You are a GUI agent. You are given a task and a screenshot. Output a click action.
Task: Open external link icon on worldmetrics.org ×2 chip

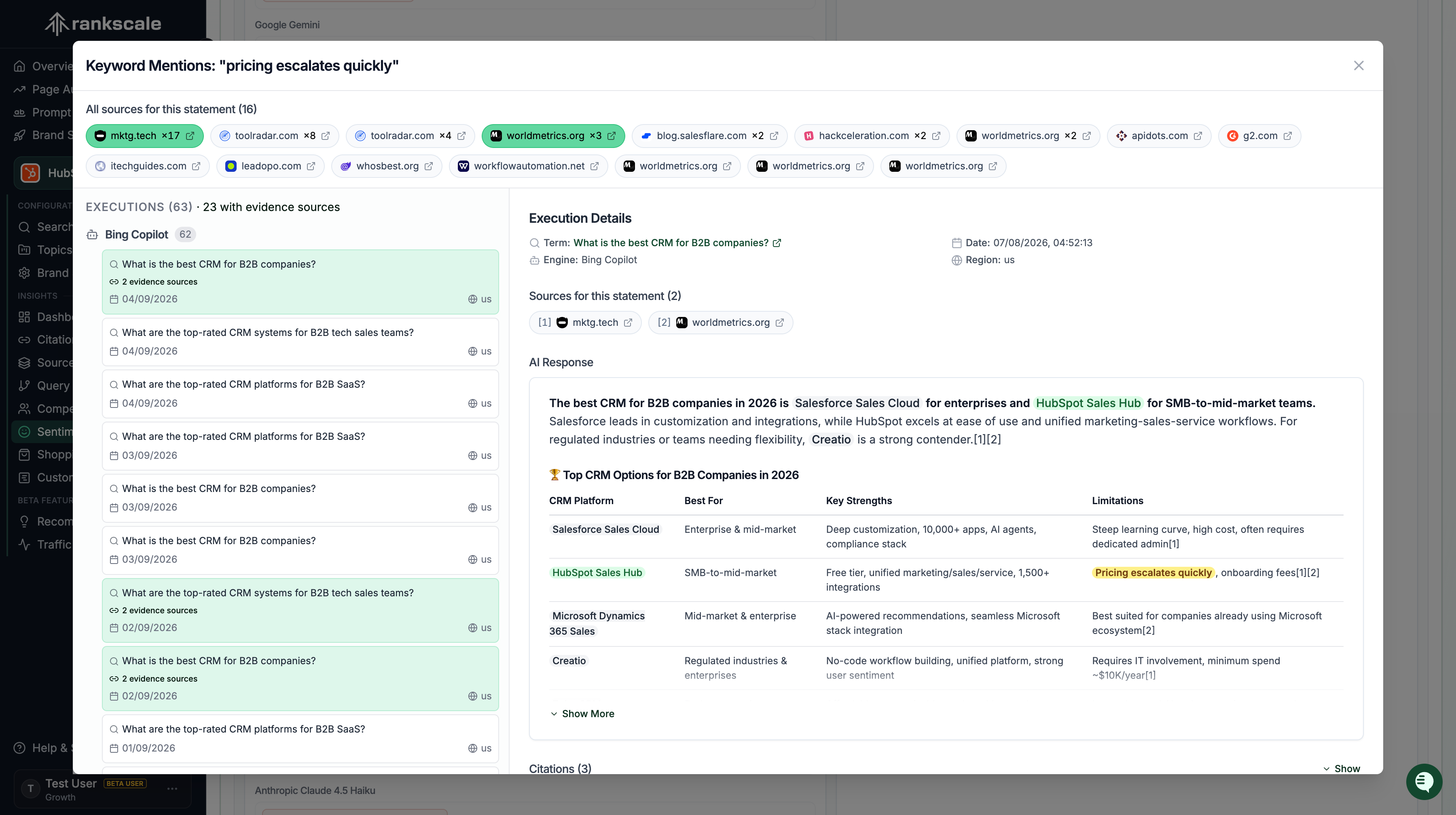point(1086,136)
